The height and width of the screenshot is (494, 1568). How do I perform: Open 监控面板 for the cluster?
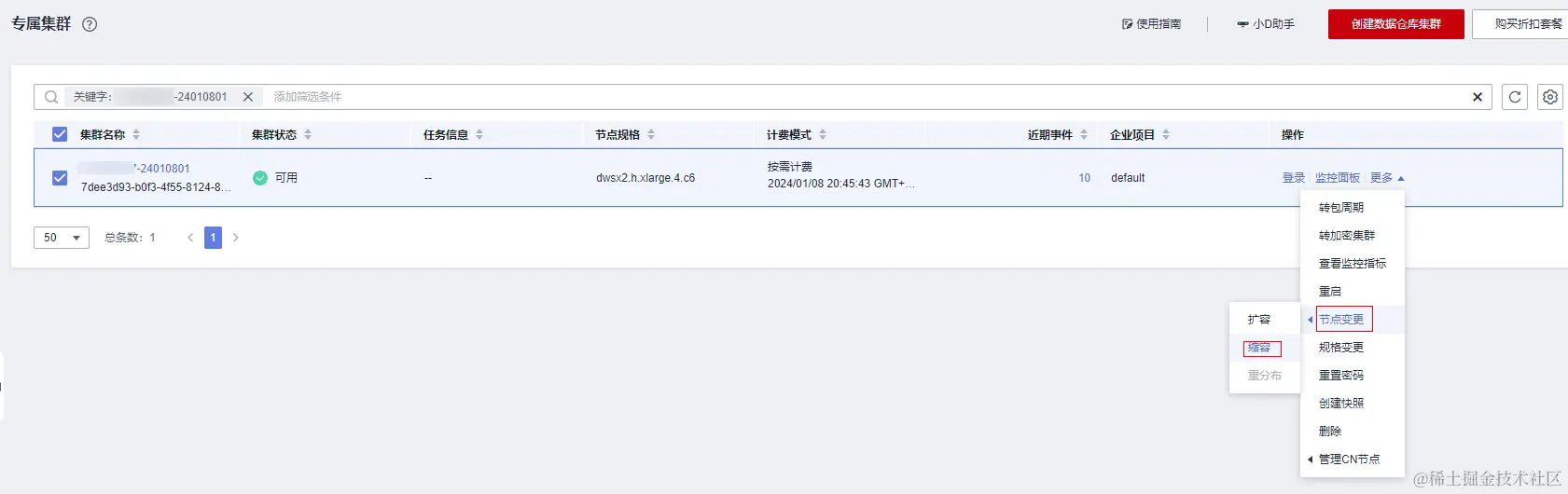coord(1338,178)
